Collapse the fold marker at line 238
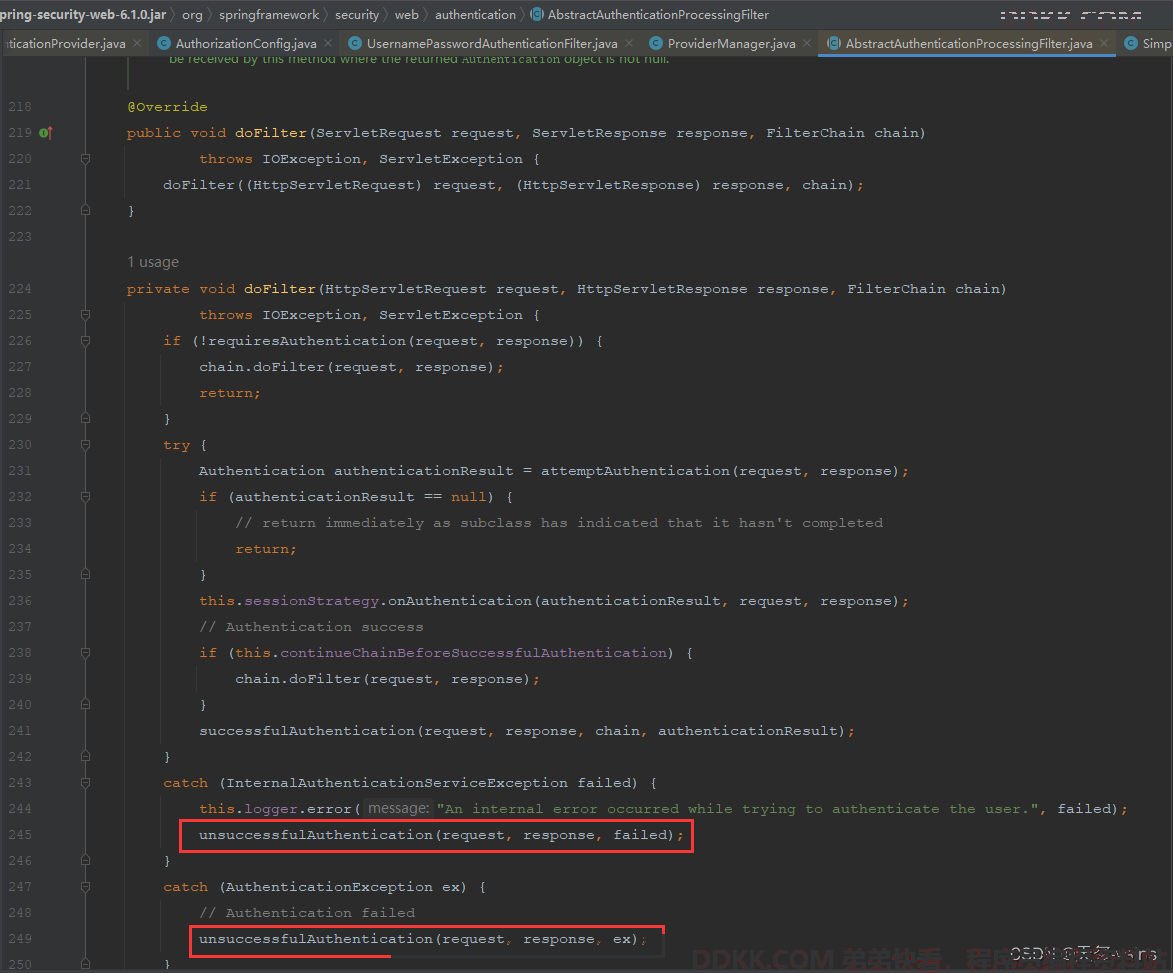 (85, 653)
